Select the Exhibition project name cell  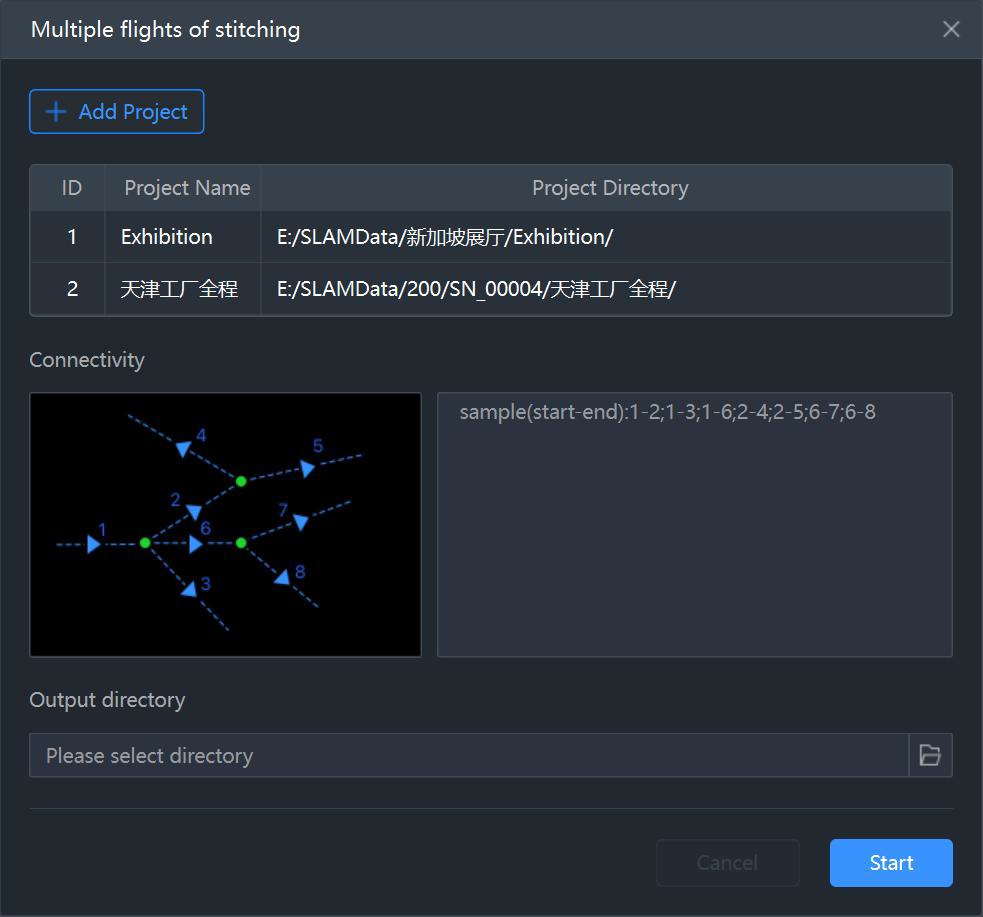[182, 237]
